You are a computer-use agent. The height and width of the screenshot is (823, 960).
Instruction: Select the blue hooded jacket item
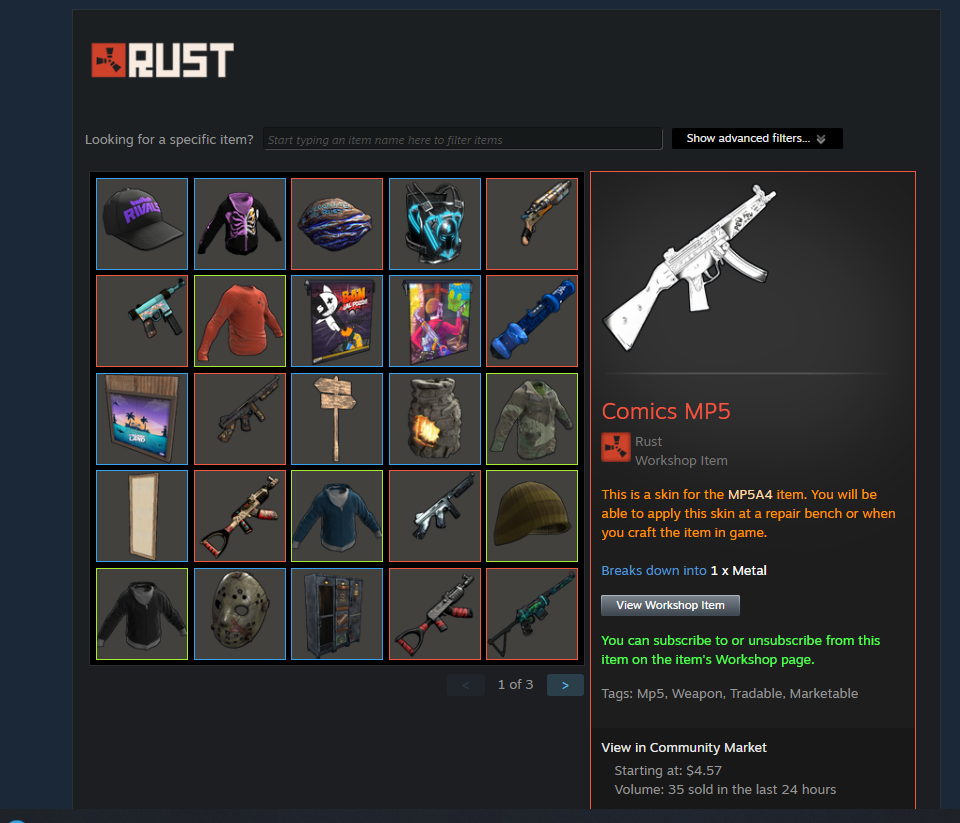tap(337, 516)
